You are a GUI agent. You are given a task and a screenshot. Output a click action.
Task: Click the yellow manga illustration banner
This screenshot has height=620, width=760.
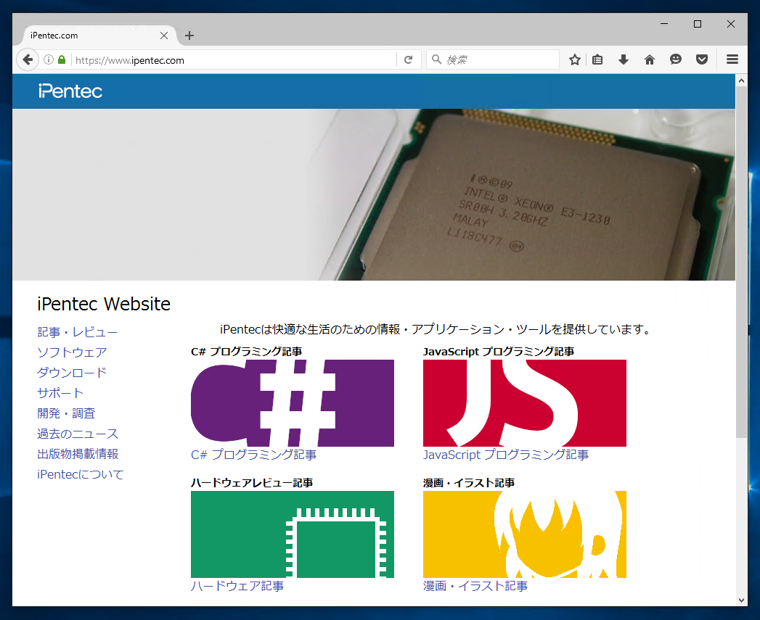(524, 534)
